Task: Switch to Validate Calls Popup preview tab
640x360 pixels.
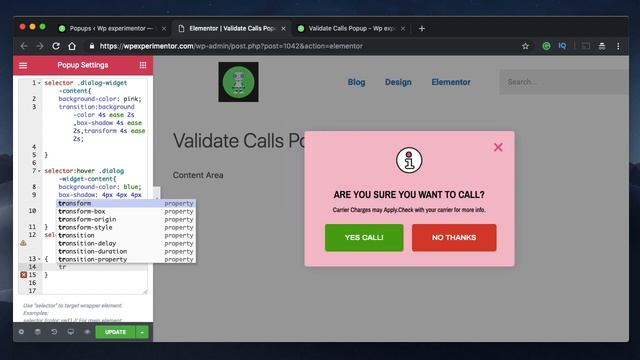Action: click(x=351, y=29)
